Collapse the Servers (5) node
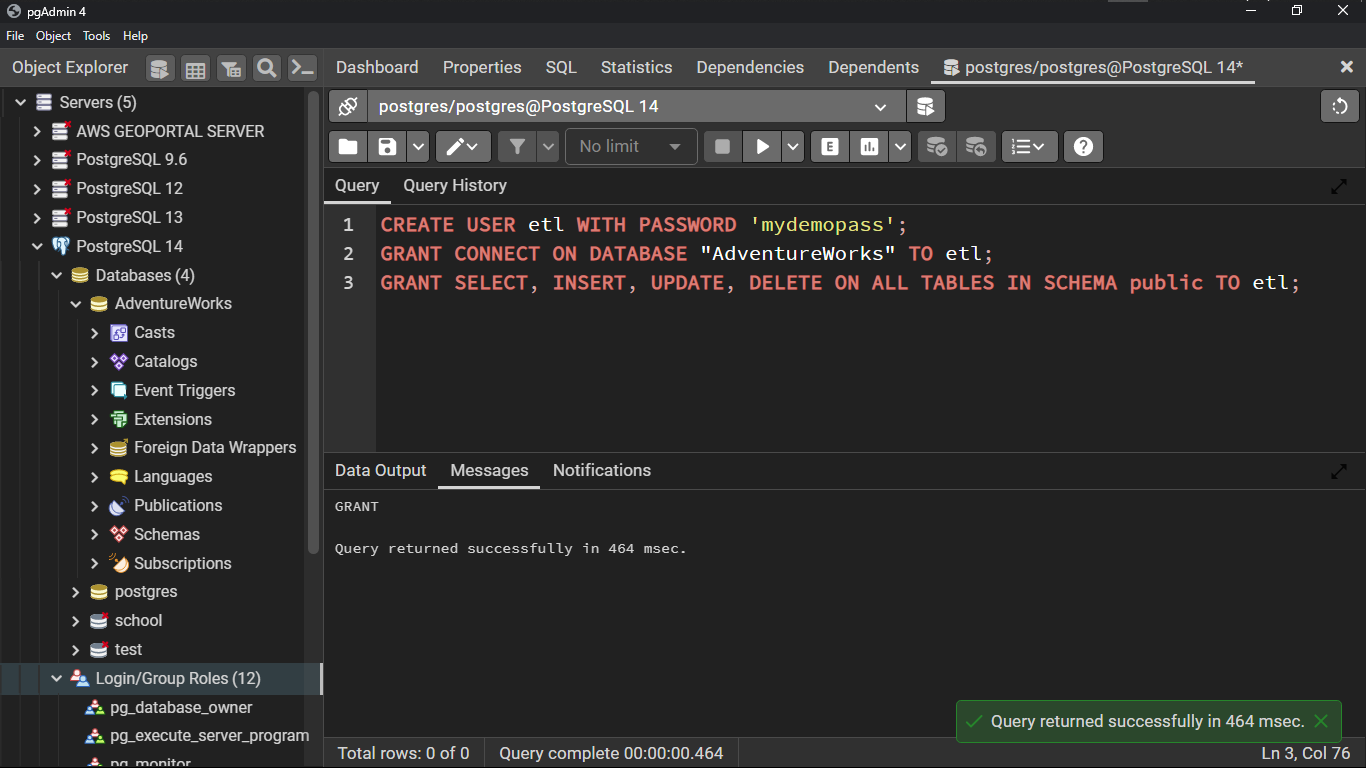Viewport: 1366px width, 768px height. (20, 102)
